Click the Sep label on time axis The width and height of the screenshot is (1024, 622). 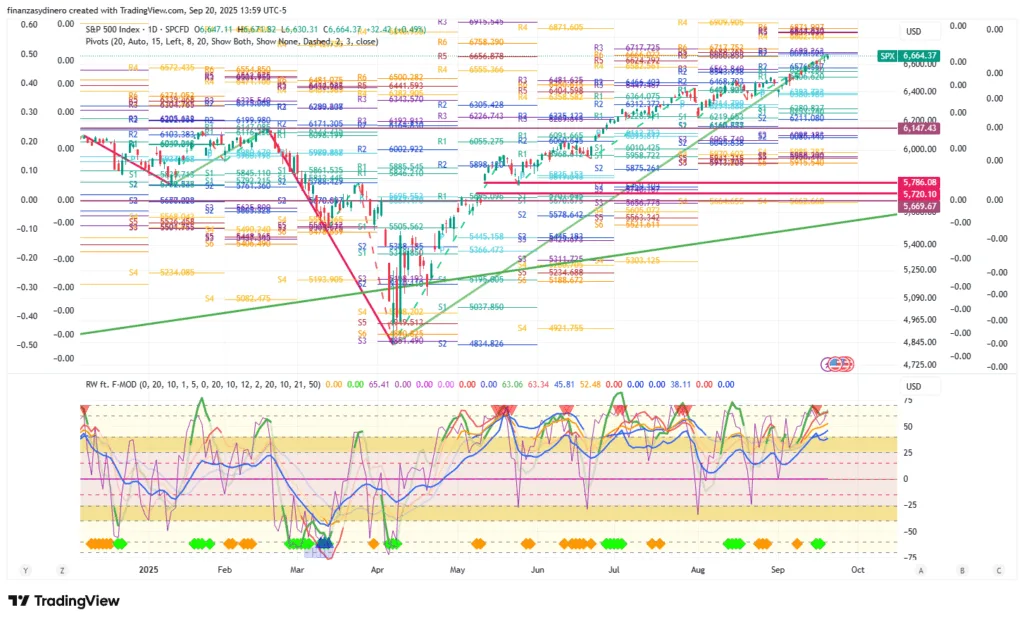tap(778, 570)
